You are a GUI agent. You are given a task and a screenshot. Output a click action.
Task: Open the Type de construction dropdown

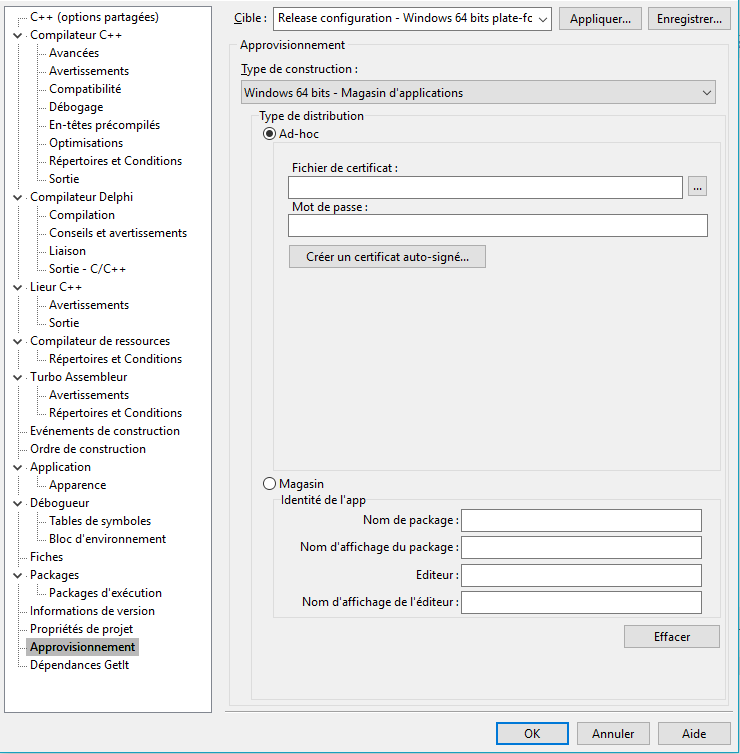478,92
